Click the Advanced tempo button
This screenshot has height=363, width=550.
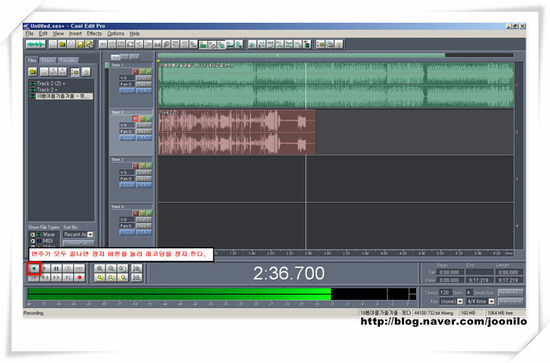coord(510,292)
